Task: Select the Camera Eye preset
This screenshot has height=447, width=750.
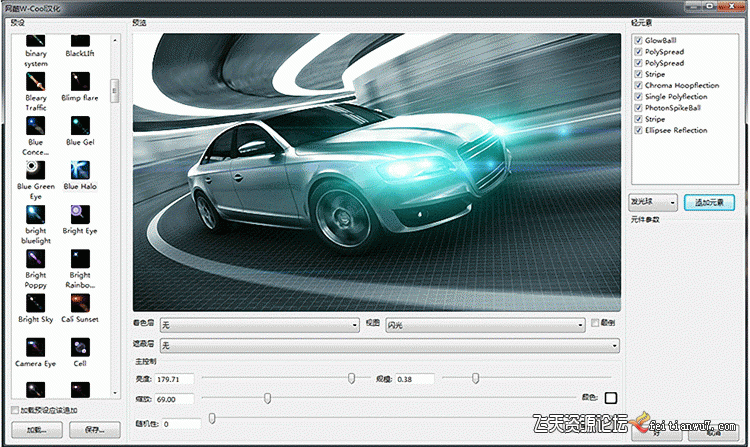Action: point(36,345)
